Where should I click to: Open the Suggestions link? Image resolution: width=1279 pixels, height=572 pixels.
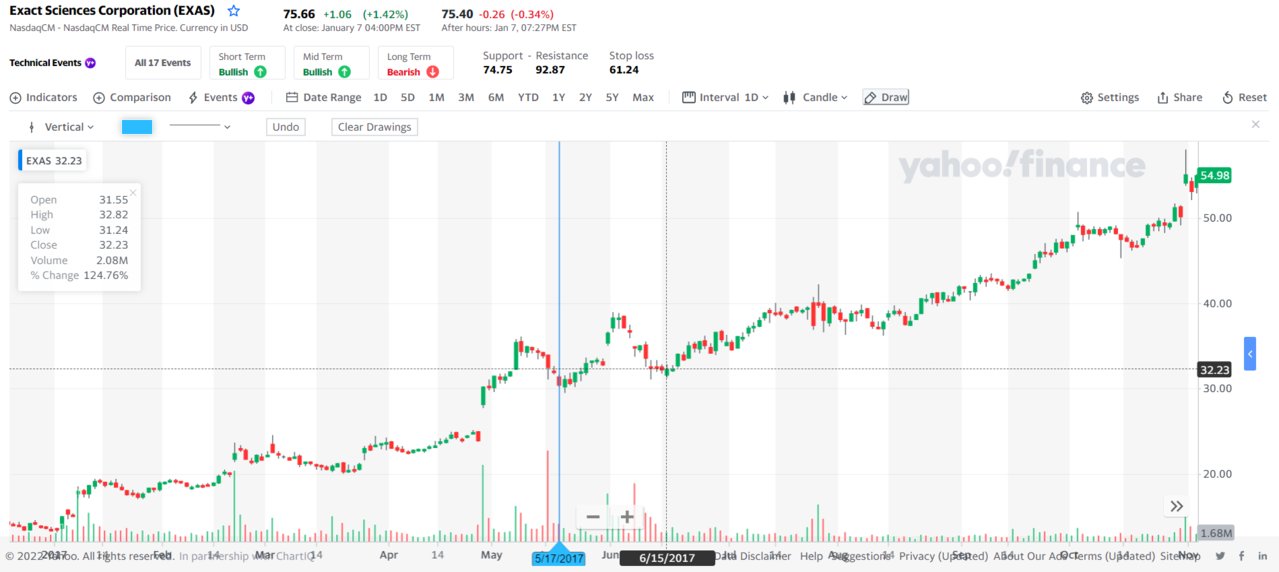859,556
